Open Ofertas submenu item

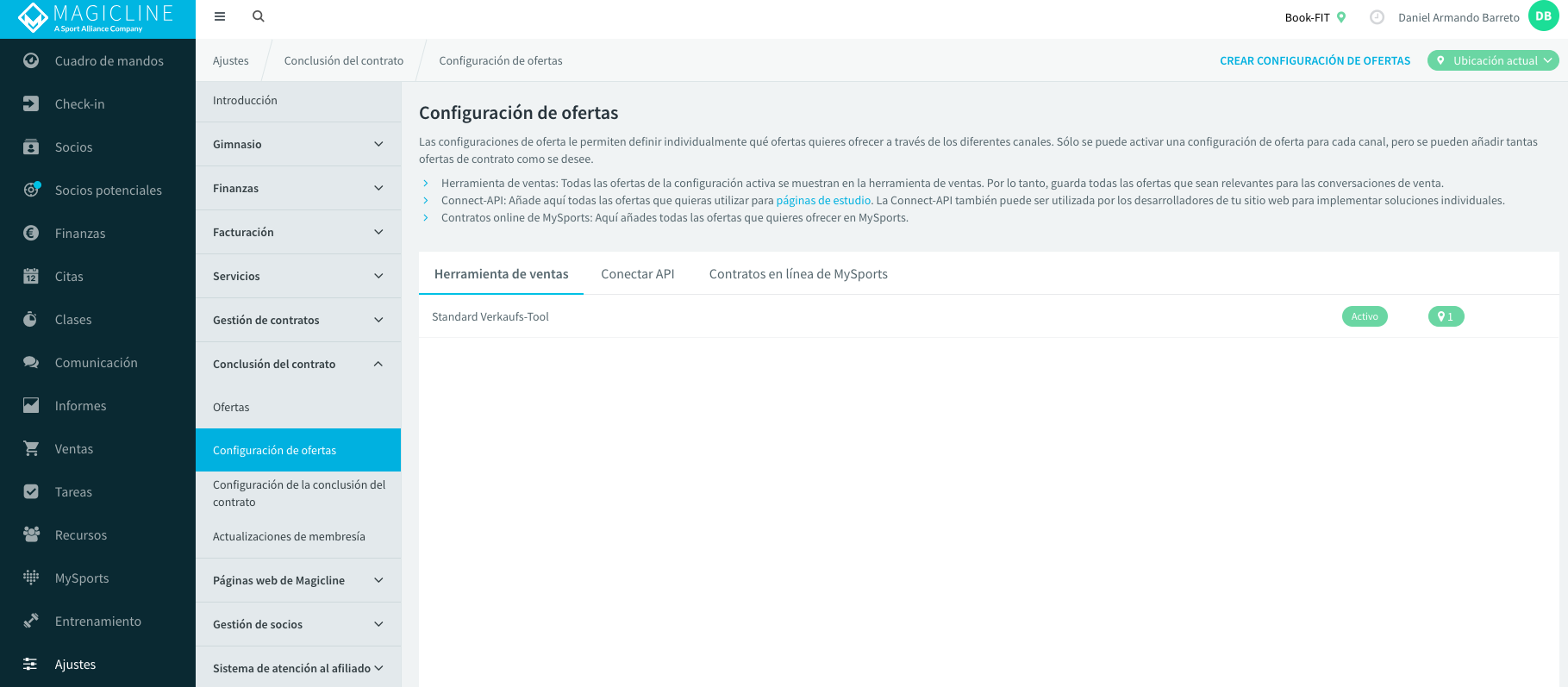tap(298, 407)
